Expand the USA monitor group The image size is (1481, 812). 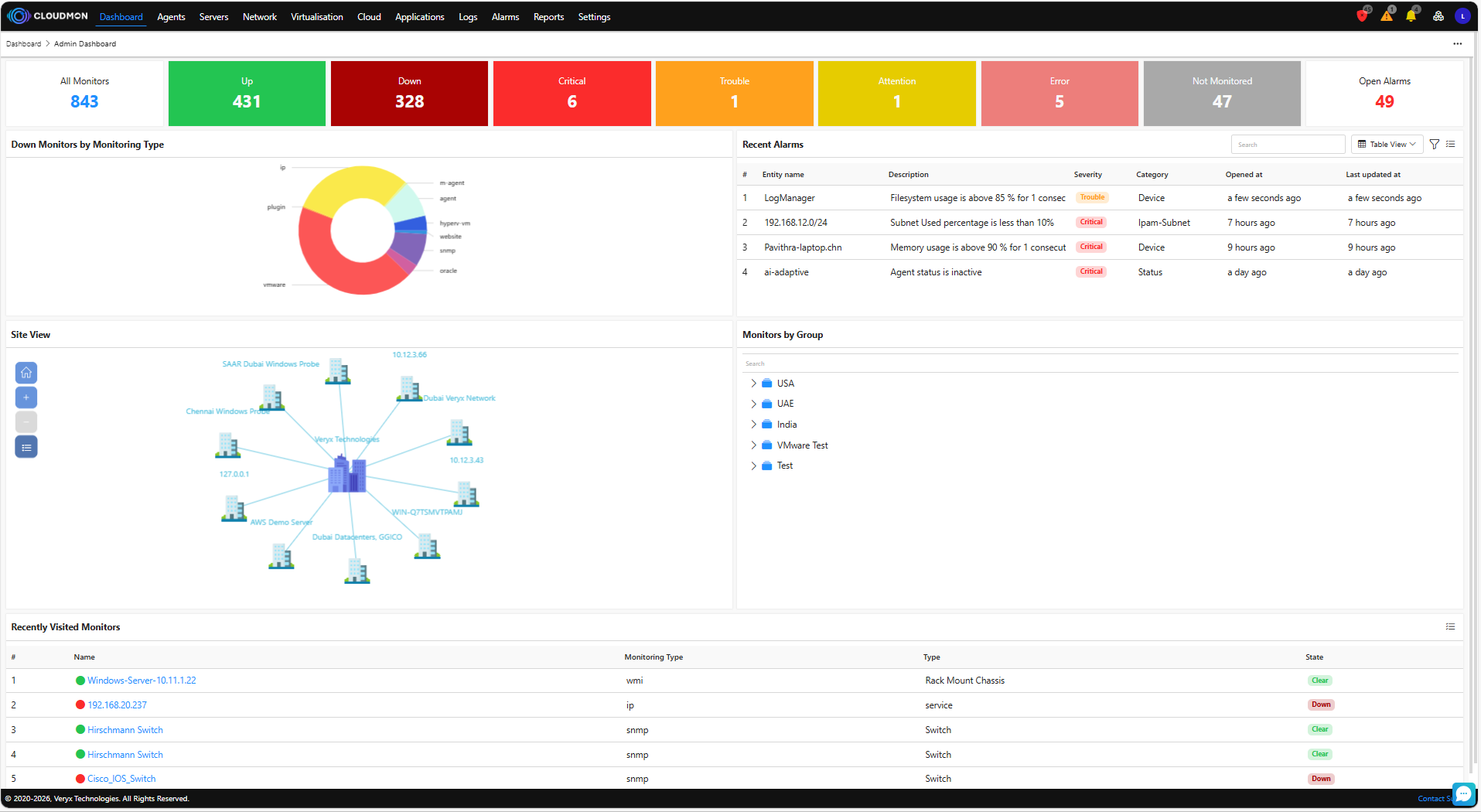(x=754, y=384)
